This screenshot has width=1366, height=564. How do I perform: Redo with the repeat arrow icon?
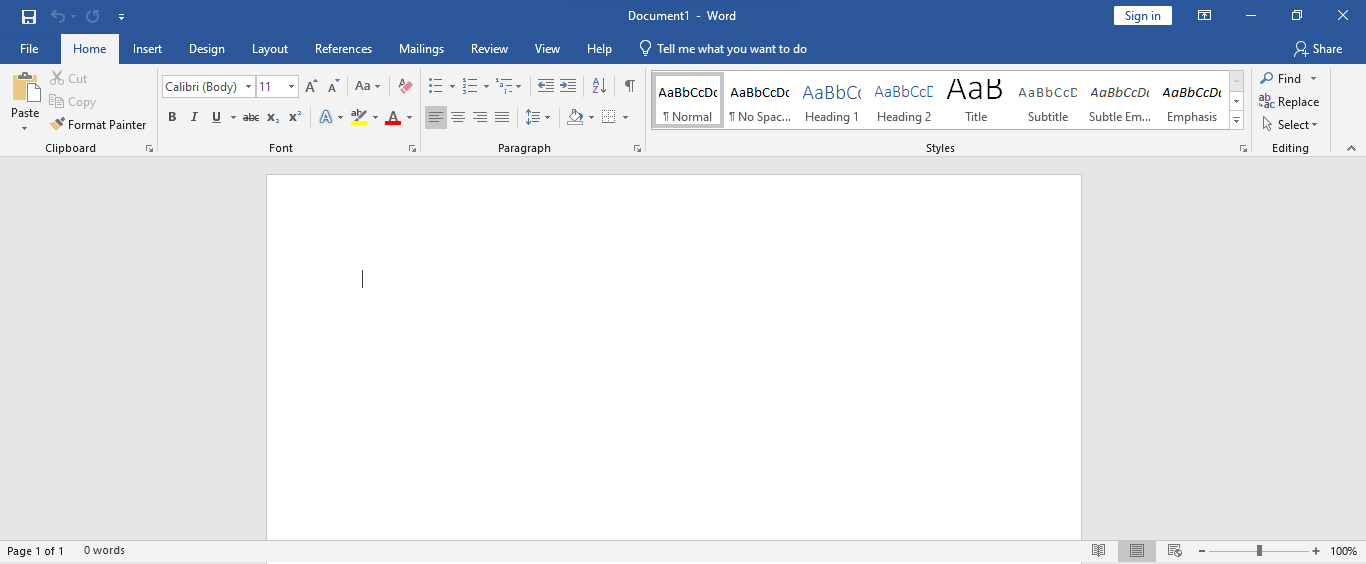93,16
